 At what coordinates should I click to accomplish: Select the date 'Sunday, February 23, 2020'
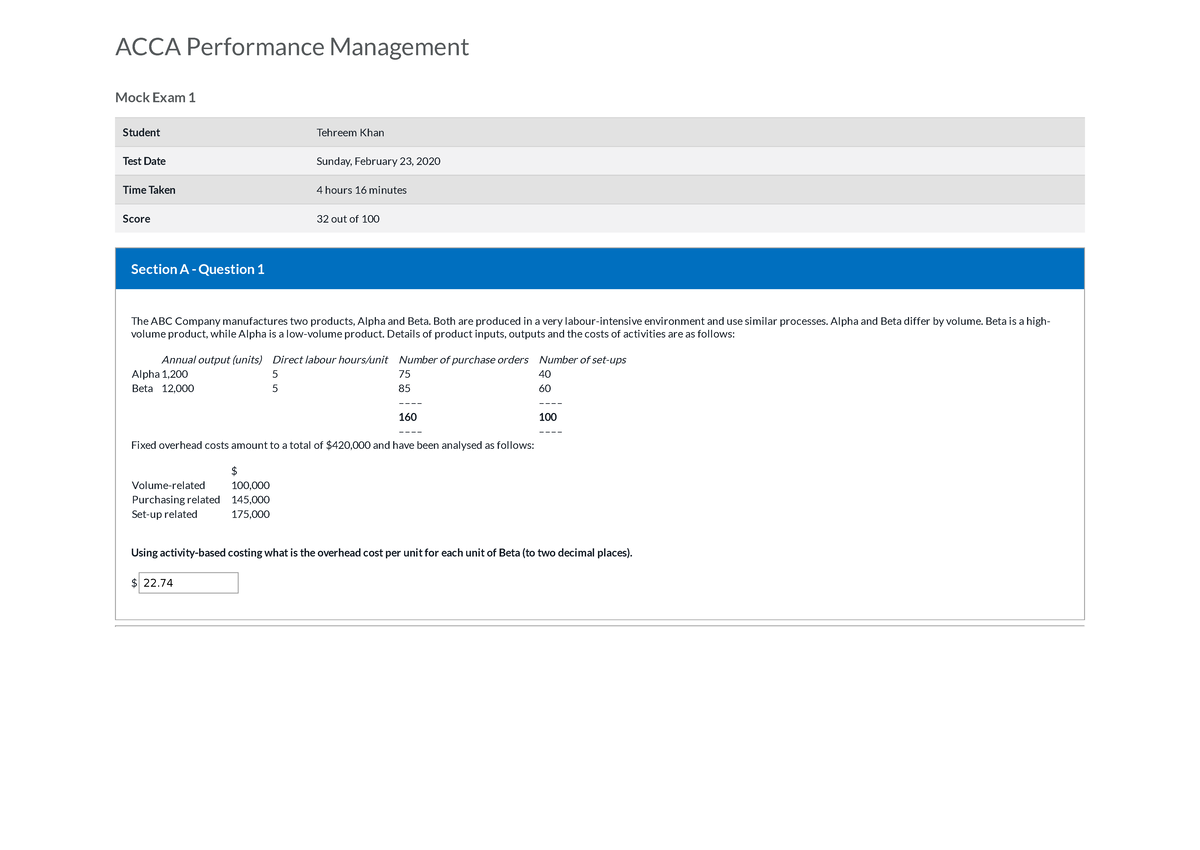pyautogui.click(x=378, y=161)
